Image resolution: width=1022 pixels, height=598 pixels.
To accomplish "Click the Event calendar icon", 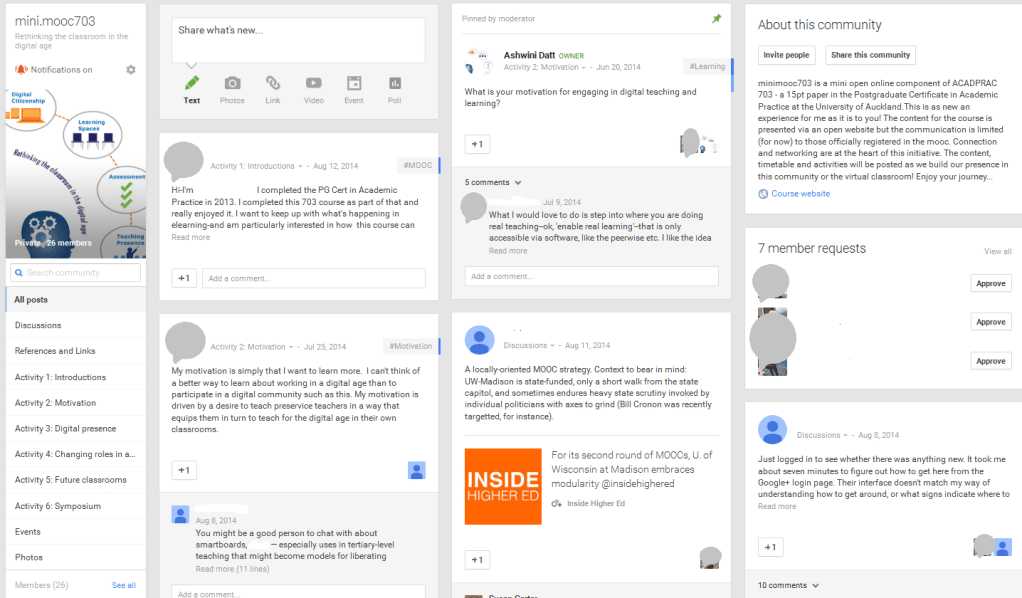I will [354, 84].
